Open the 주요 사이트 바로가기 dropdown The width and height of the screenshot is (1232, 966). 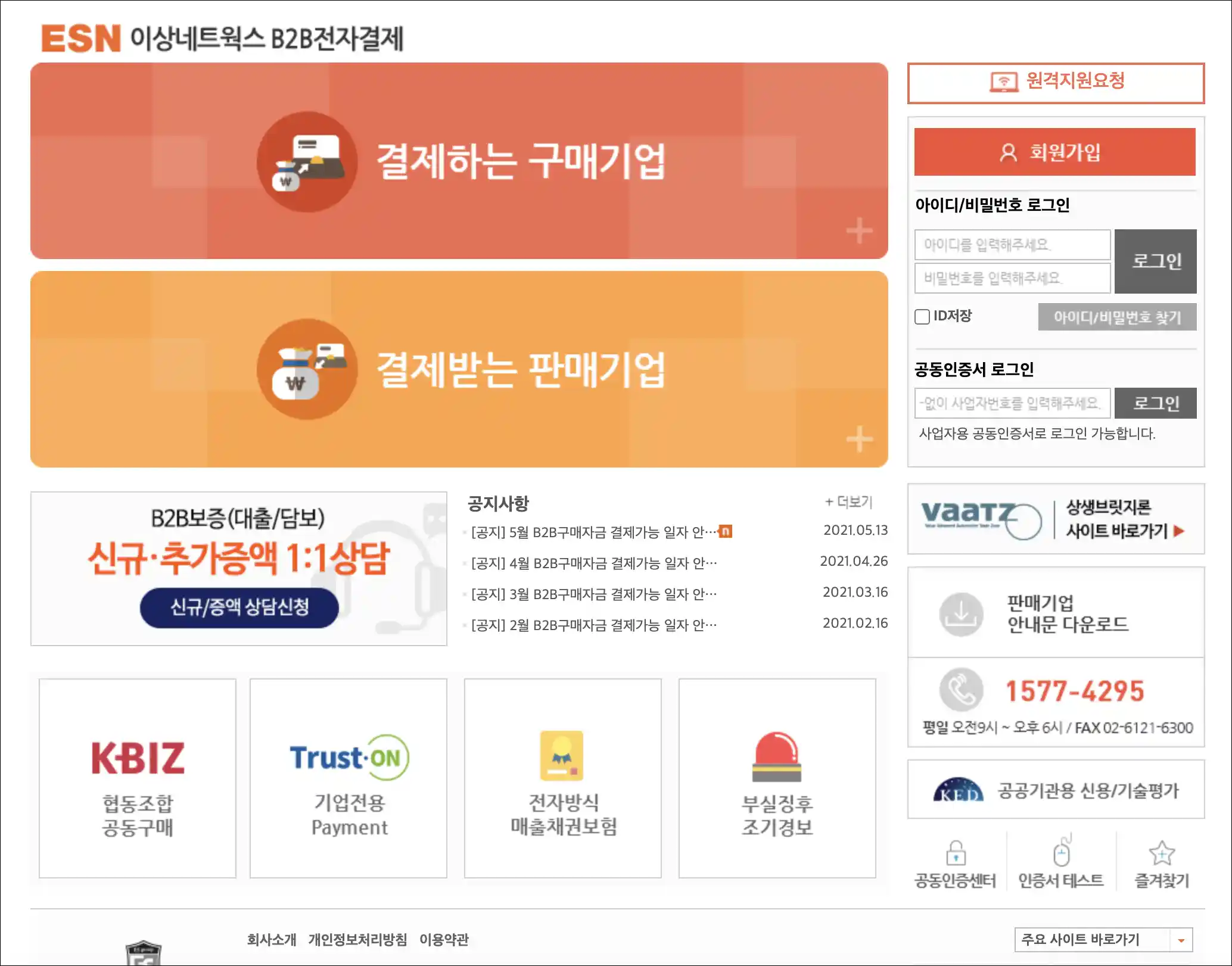[1103, 939]
